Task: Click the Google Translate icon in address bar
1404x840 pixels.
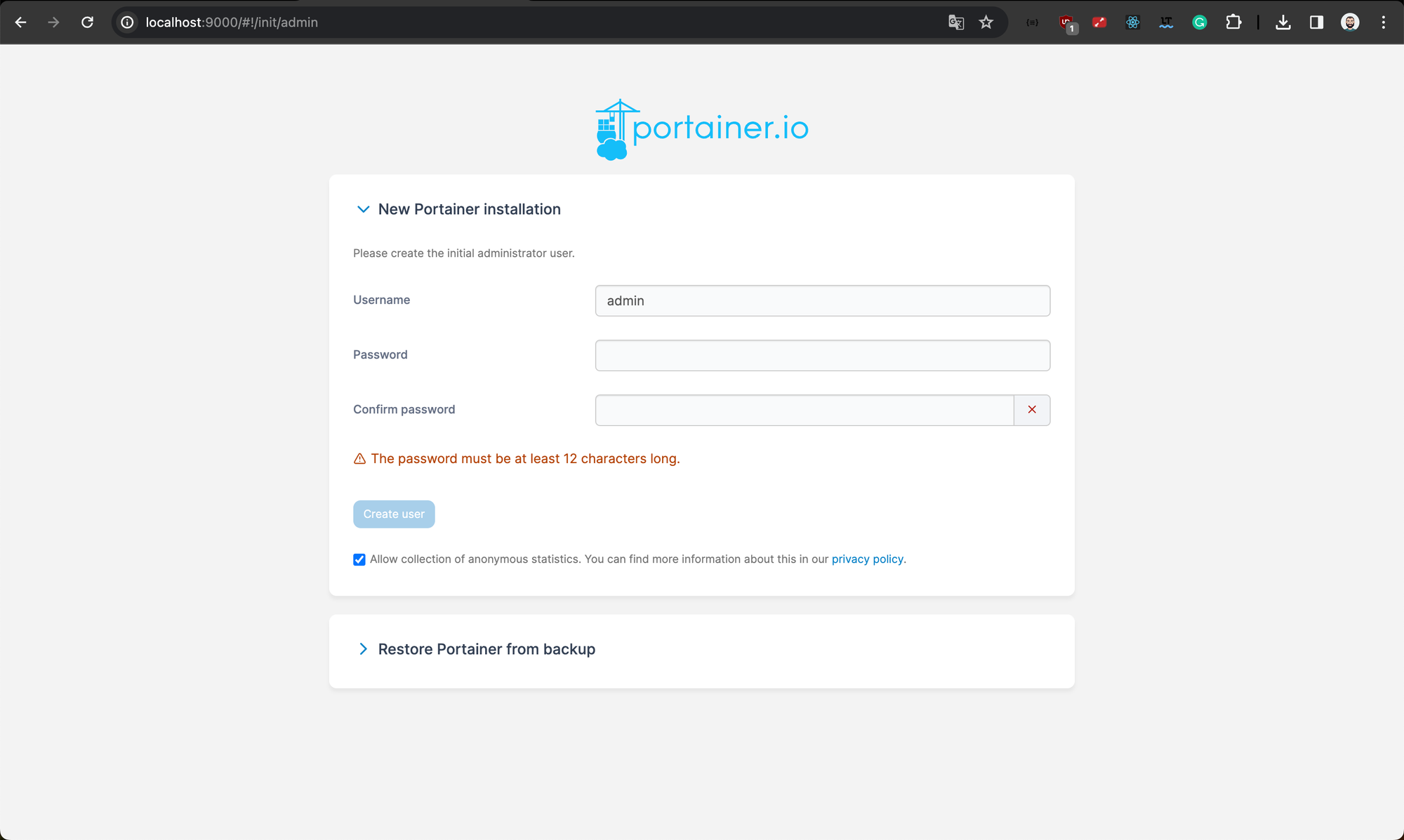Action: 955,22
